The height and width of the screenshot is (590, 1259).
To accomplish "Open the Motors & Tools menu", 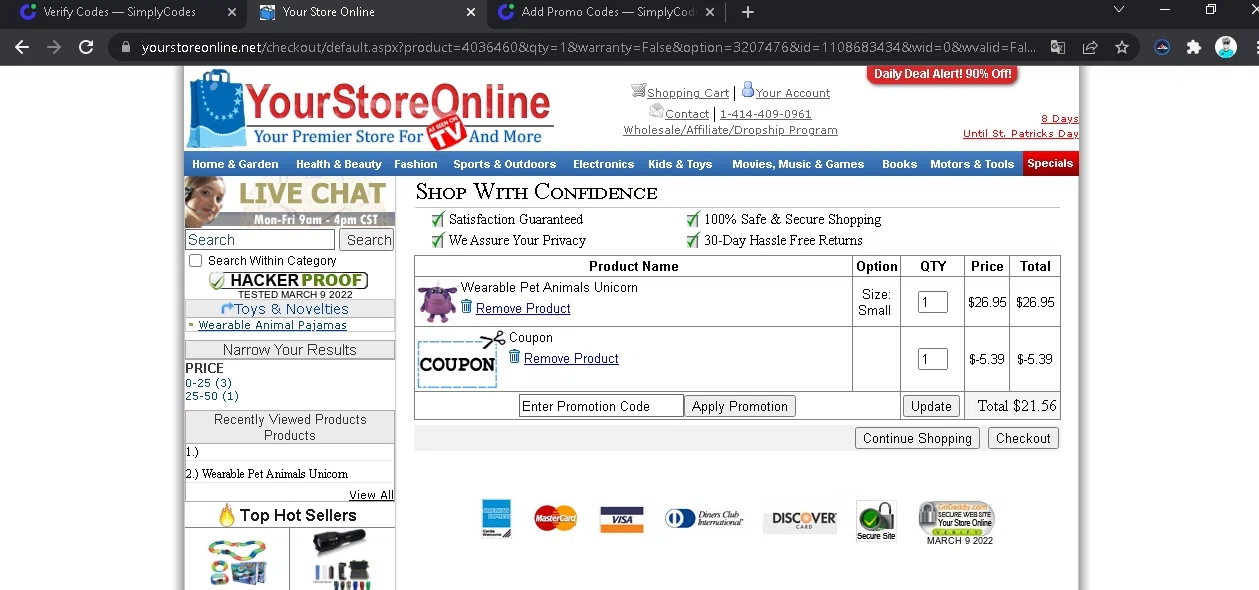I will 972,164.
